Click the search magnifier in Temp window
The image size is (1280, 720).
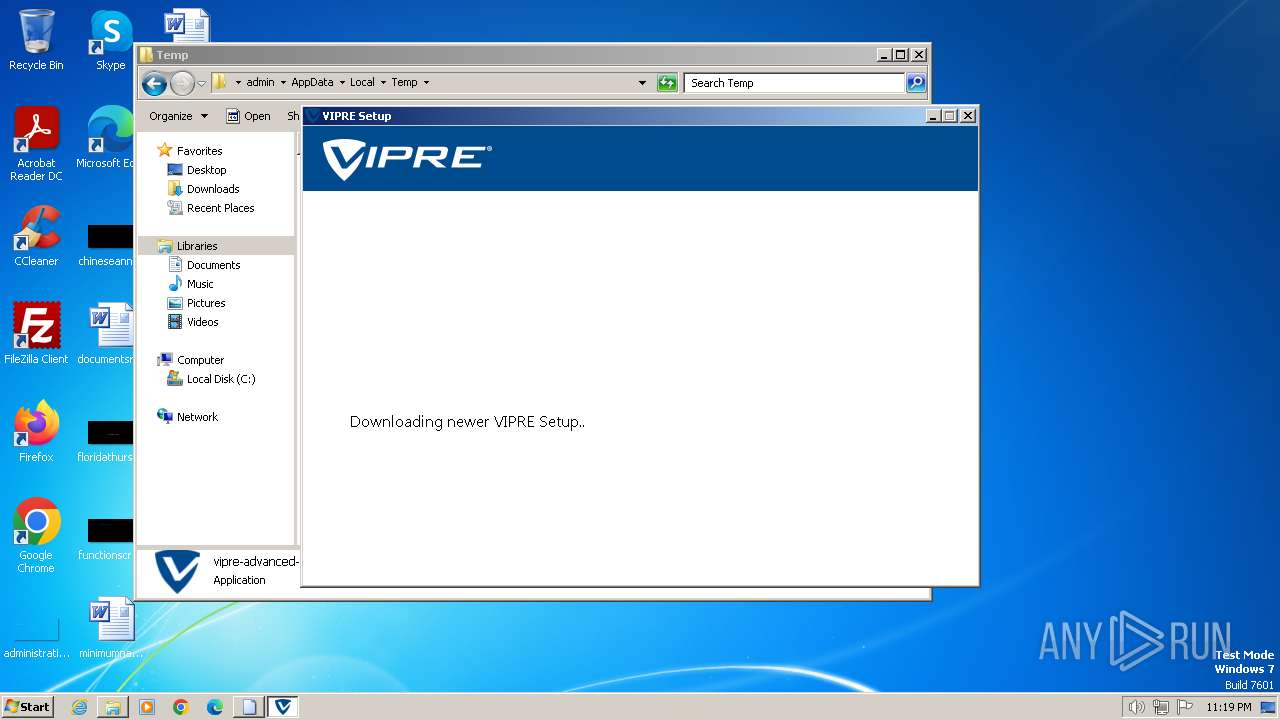pos(916,83)
